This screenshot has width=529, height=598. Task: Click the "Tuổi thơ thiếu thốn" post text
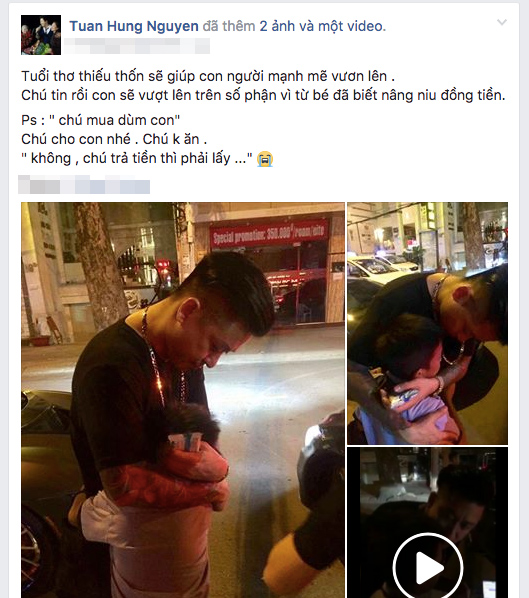(208, 76)
